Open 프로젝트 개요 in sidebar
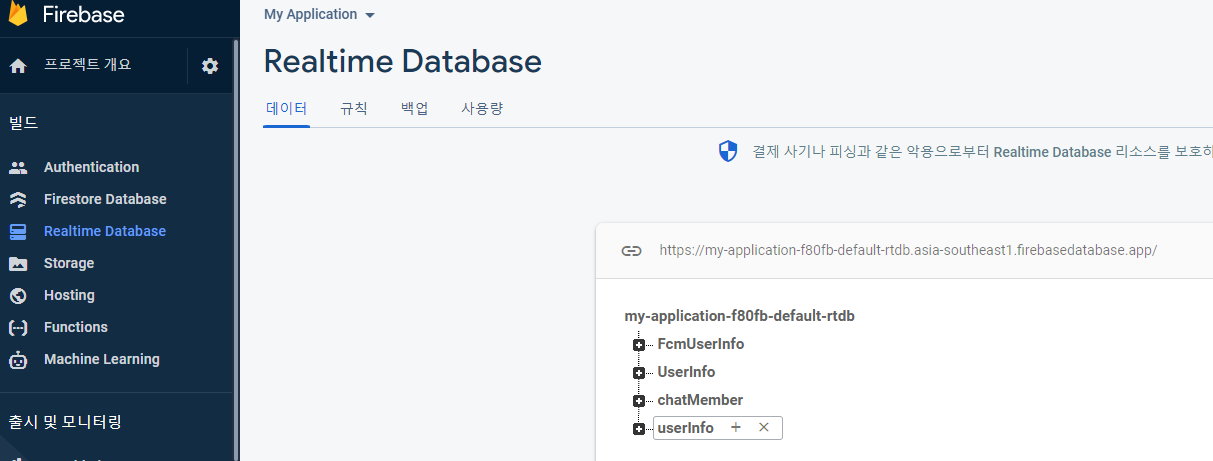The width and height of the screenshot is (1213, 461). pyautogui.click(x=88, y=65)
